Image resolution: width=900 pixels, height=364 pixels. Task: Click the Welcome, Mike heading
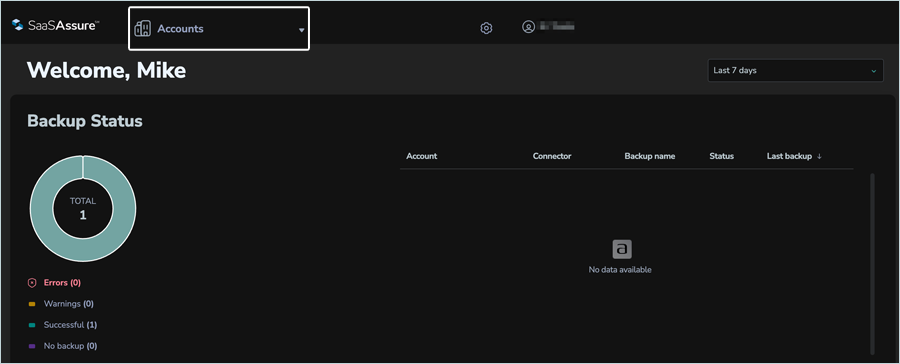[106, 71]
